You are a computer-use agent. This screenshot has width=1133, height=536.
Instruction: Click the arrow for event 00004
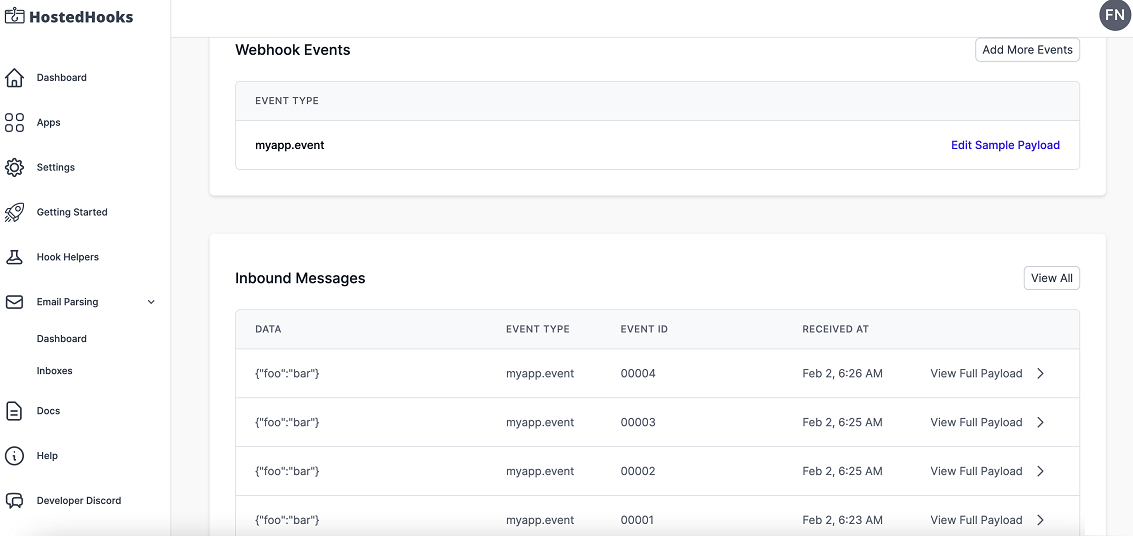pos(1041,373)
